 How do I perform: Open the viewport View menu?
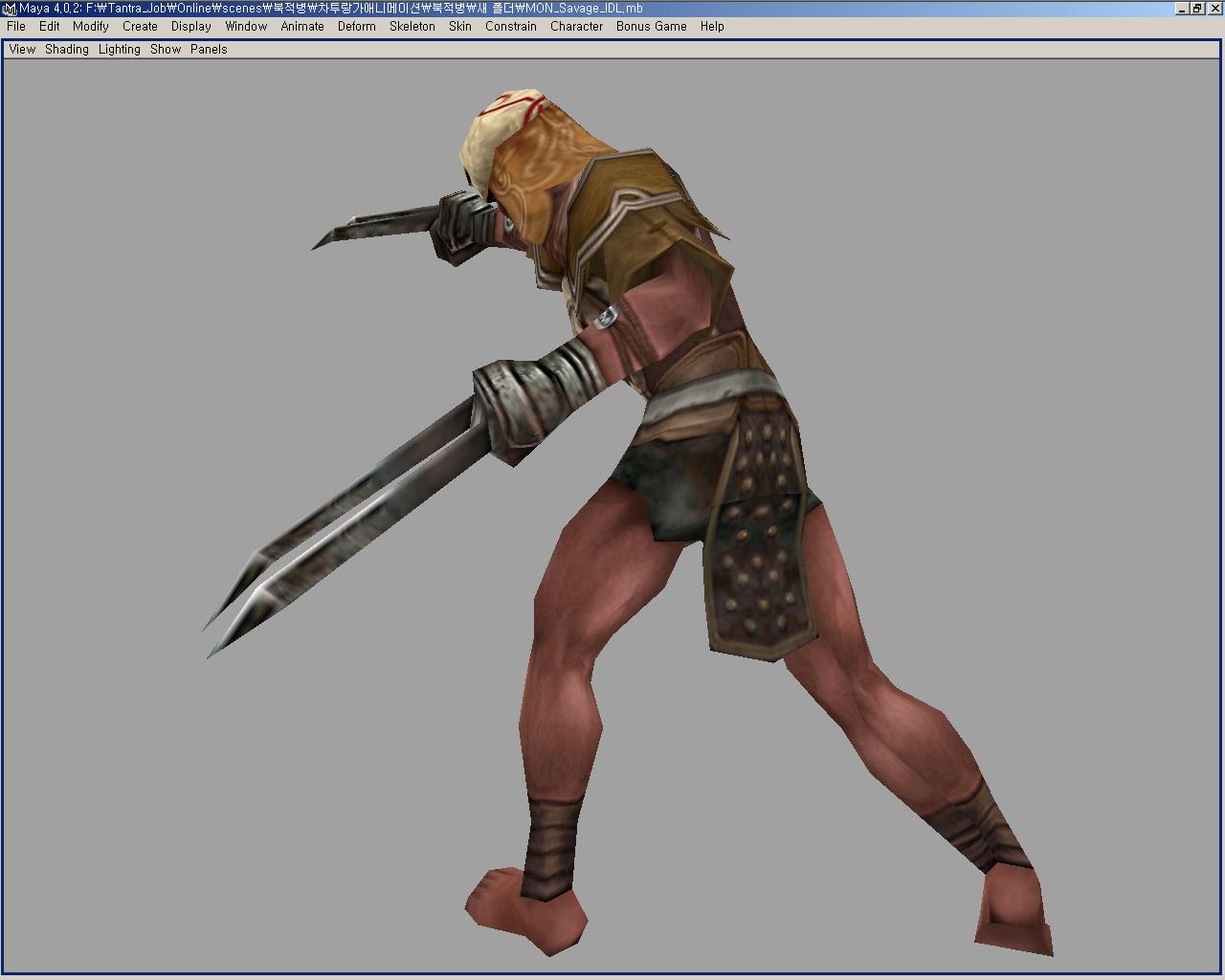click(x=22, y=50)
